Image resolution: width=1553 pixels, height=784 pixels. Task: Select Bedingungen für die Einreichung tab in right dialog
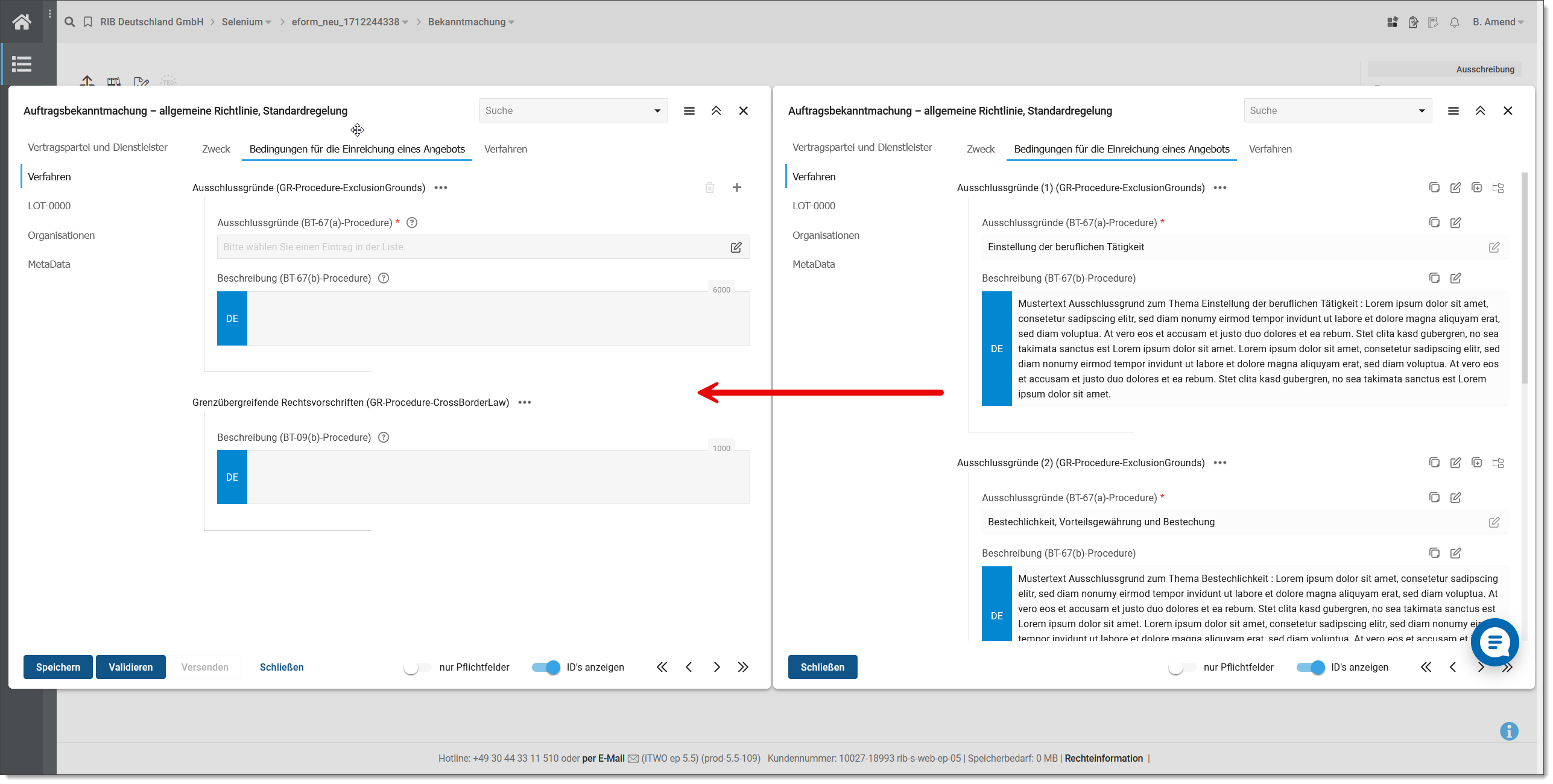click(x=1122, y=149)
